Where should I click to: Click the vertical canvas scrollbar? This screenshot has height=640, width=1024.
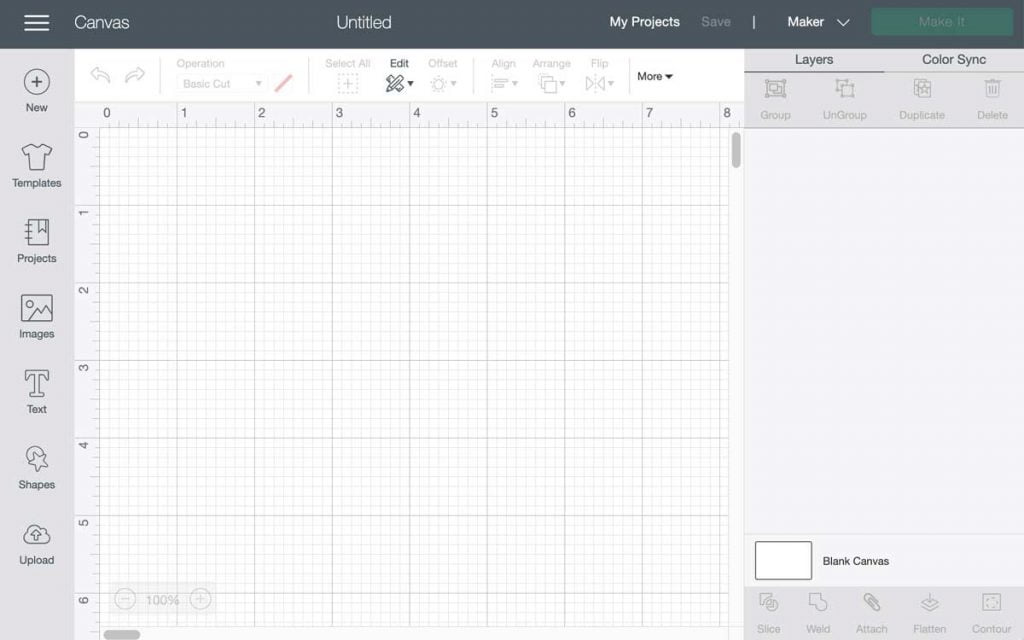[x=736, y=150]
